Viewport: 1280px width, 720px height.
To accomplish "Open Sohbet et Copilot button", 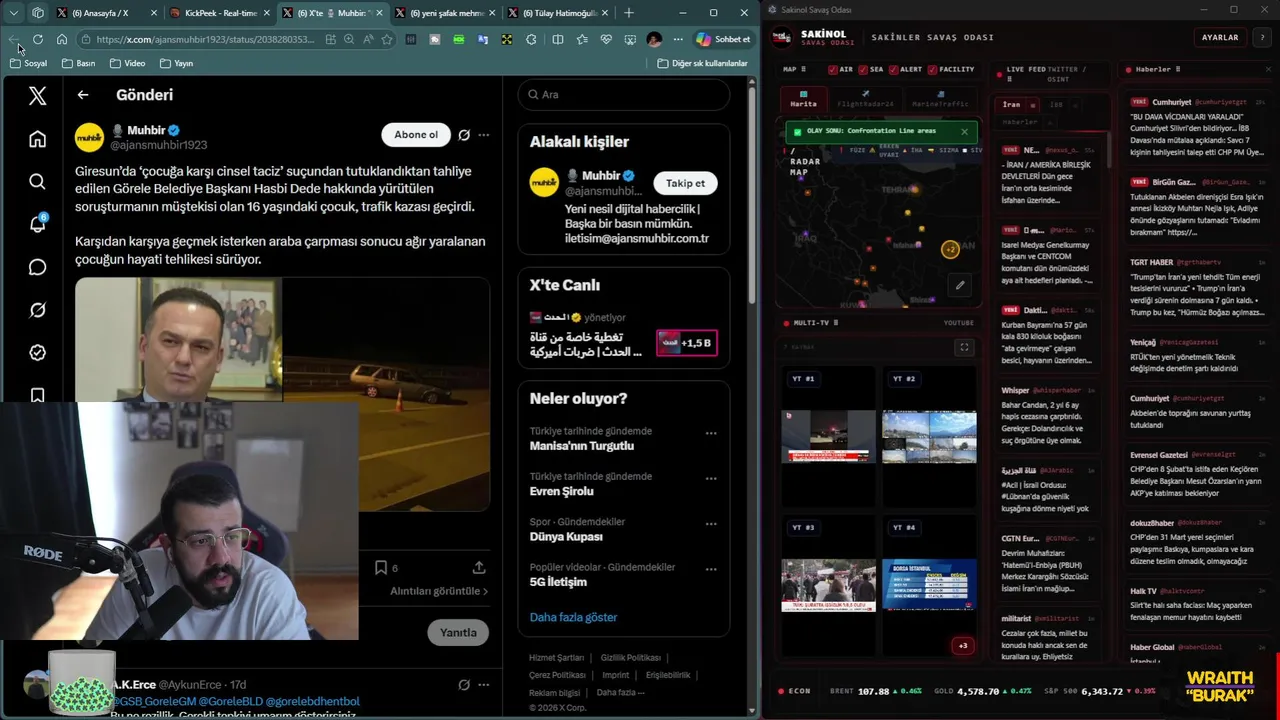I will coord(723,39).
